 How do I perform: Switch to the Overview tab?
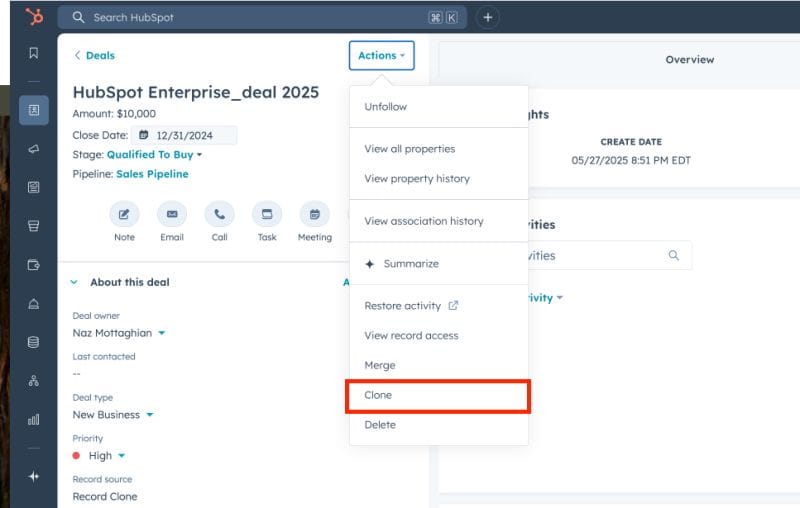(x=689, y=60)
